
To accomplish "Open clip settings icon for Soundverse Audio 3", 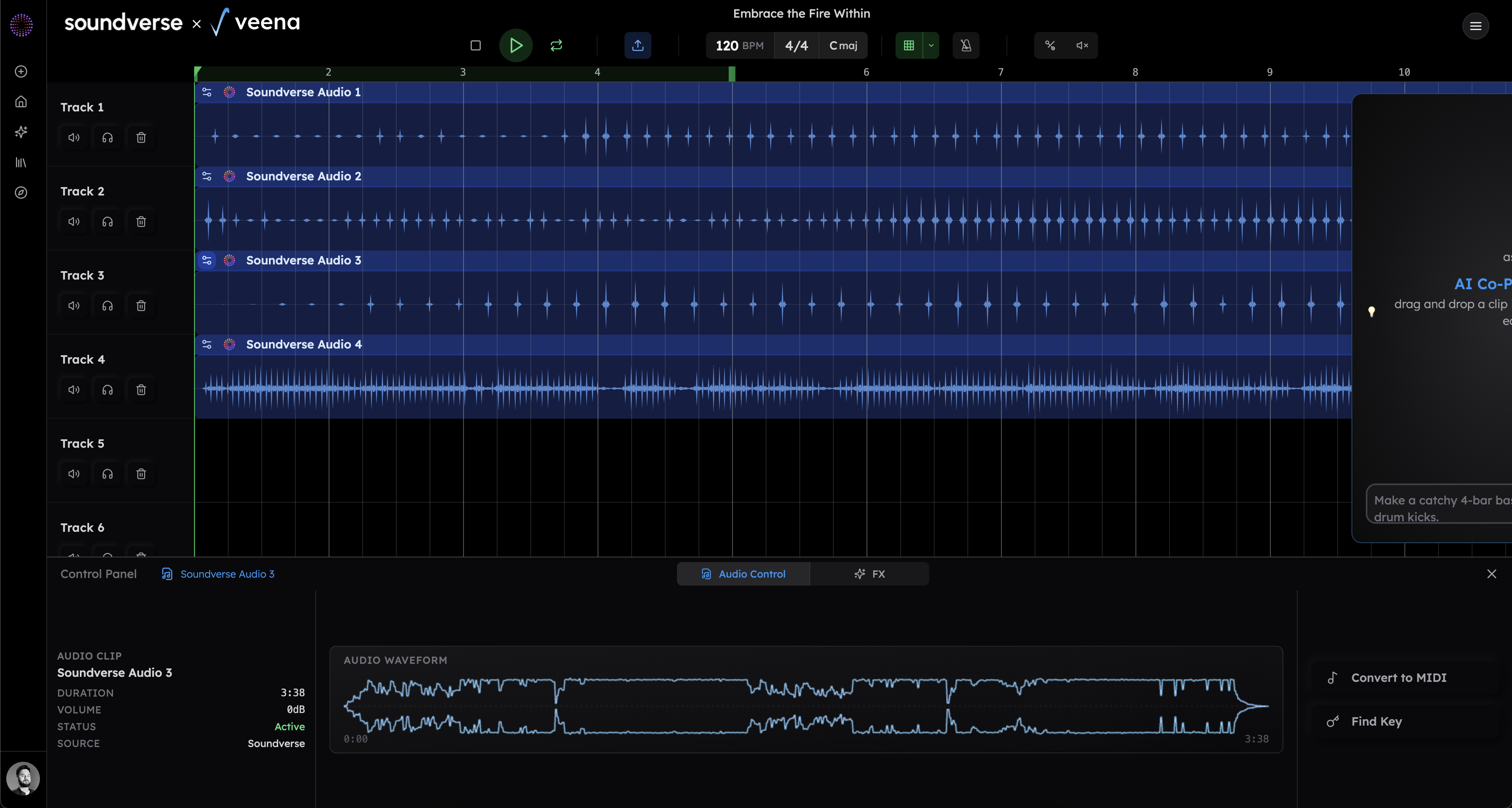I will [x=207, y=260].
